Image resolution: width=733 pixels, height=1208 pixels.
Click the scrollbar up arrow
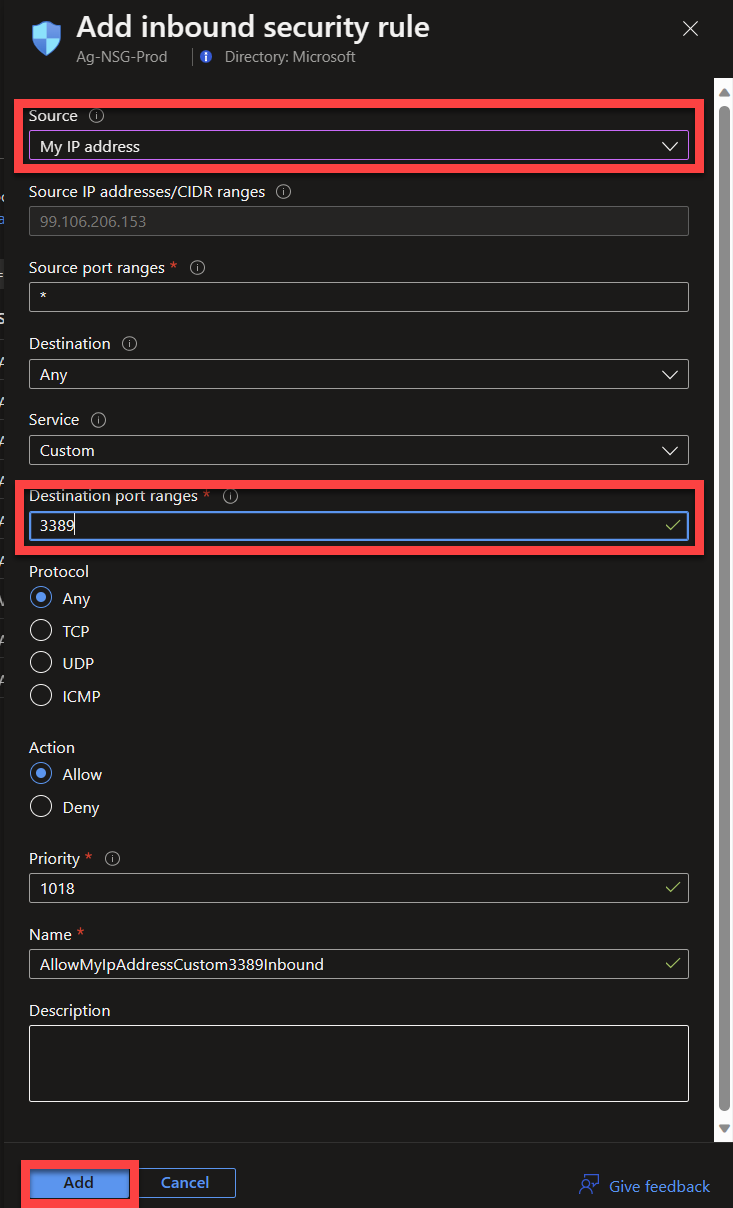pos(723,91)
